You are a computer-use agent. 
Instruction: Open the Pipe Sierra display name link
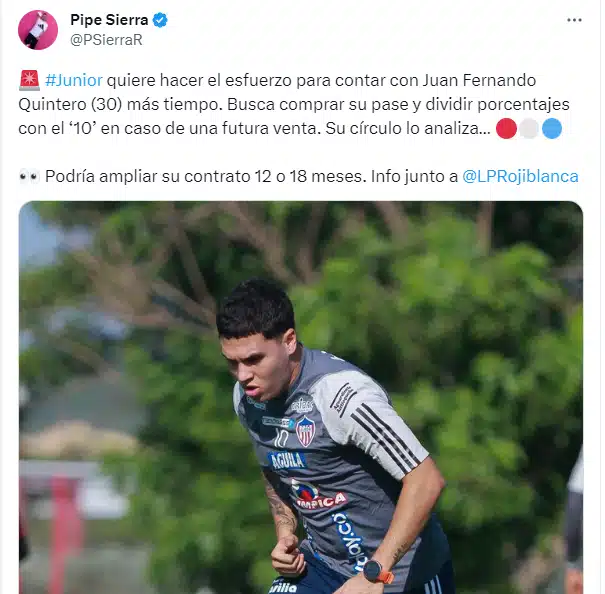click(x=109, y=20)
